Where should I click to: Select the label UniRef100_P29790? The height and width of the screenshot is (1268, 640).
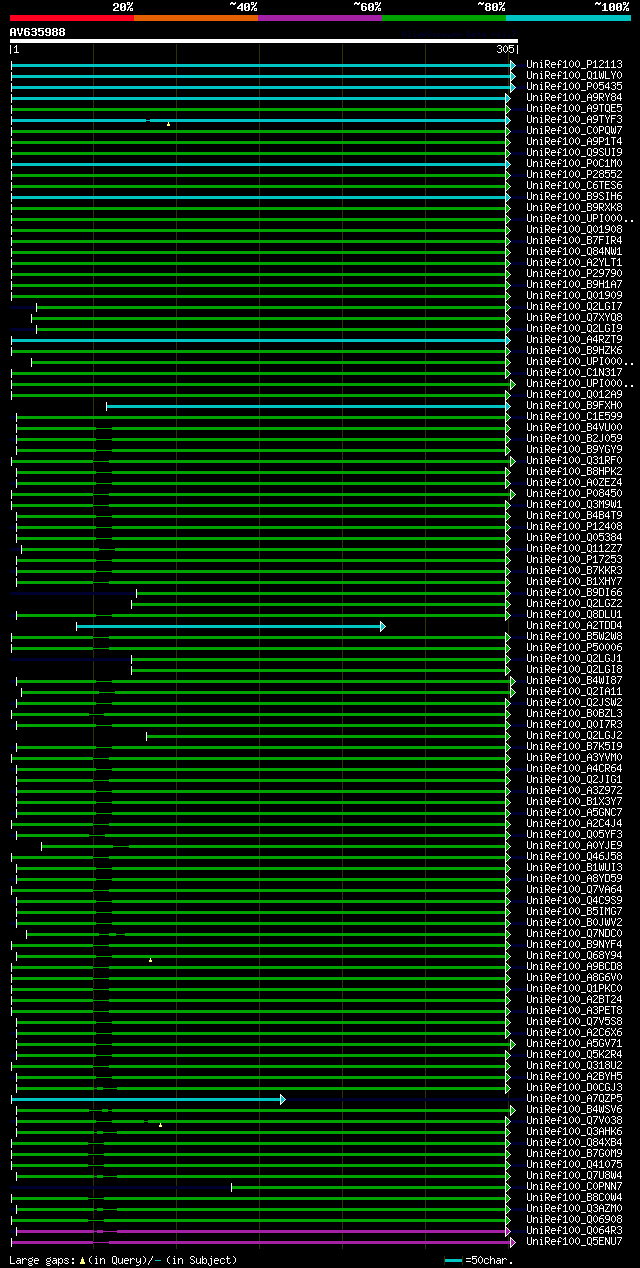[574, 273]
